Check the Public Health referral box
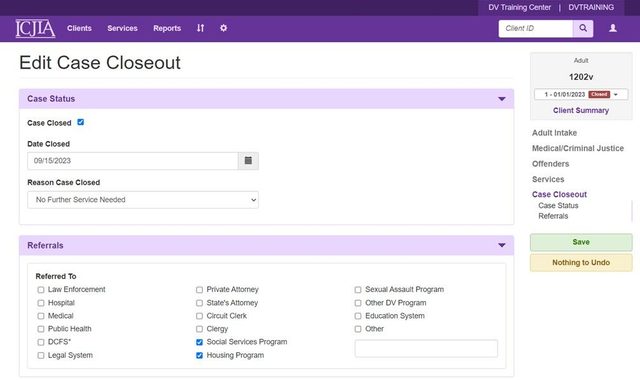Image resolution: width=640 pixels, height=380 pixels. tap(41, 329)
